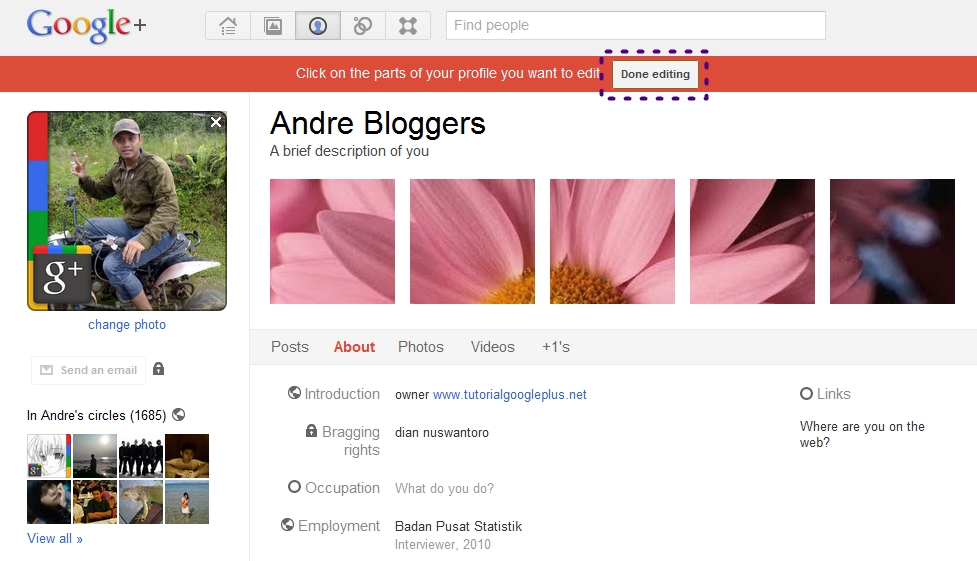Open the Circles toolbar icon
This screenshot has height=561, width=977.
tap(363, 26)
